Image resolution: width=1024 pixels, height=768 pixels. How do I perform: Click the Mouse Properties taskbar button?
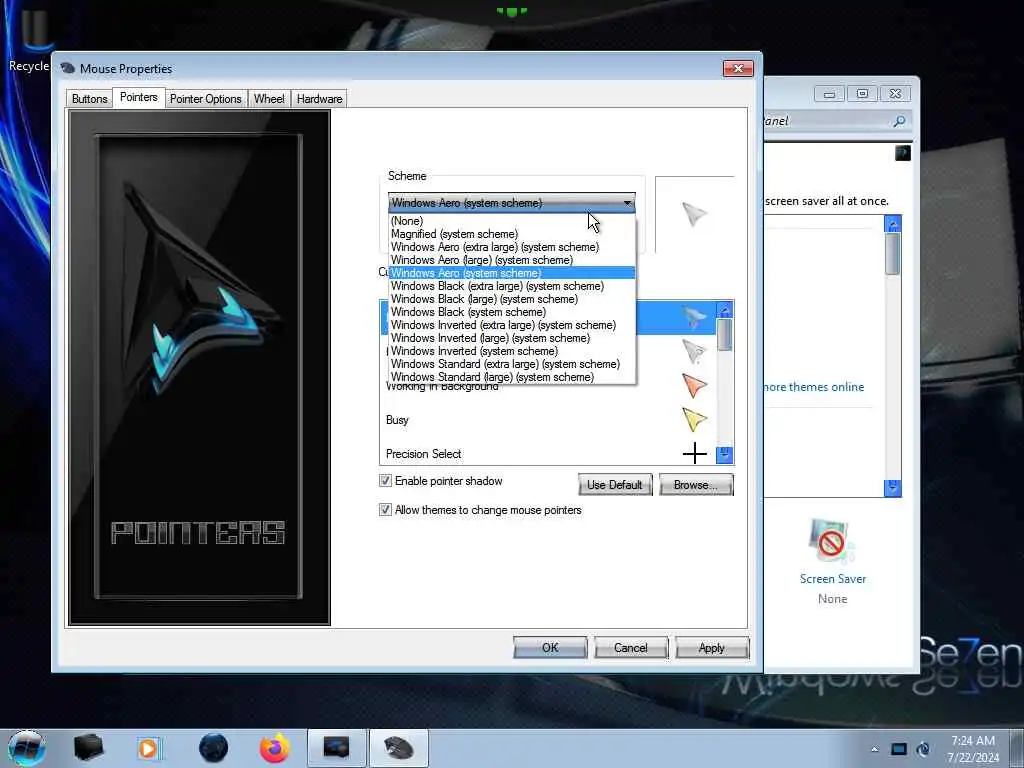click(399, 748)
